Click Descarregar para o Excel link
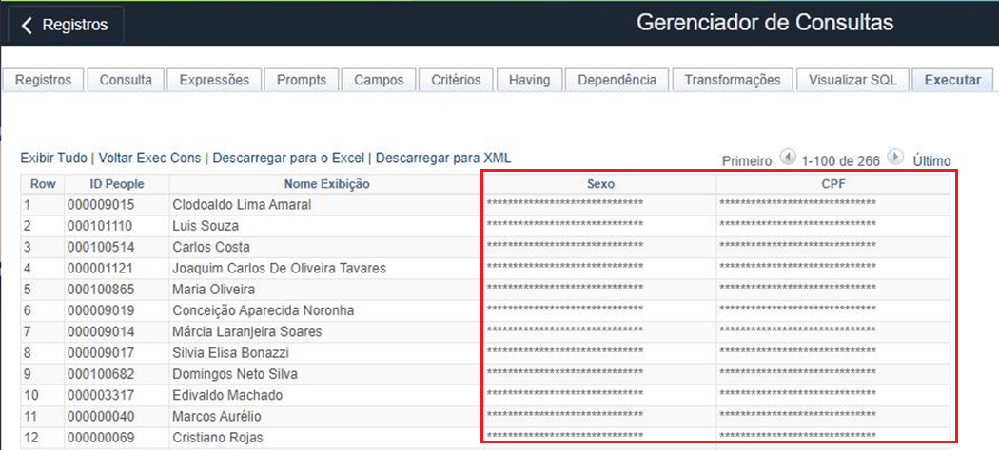999x450 pixels. (288, 158)
